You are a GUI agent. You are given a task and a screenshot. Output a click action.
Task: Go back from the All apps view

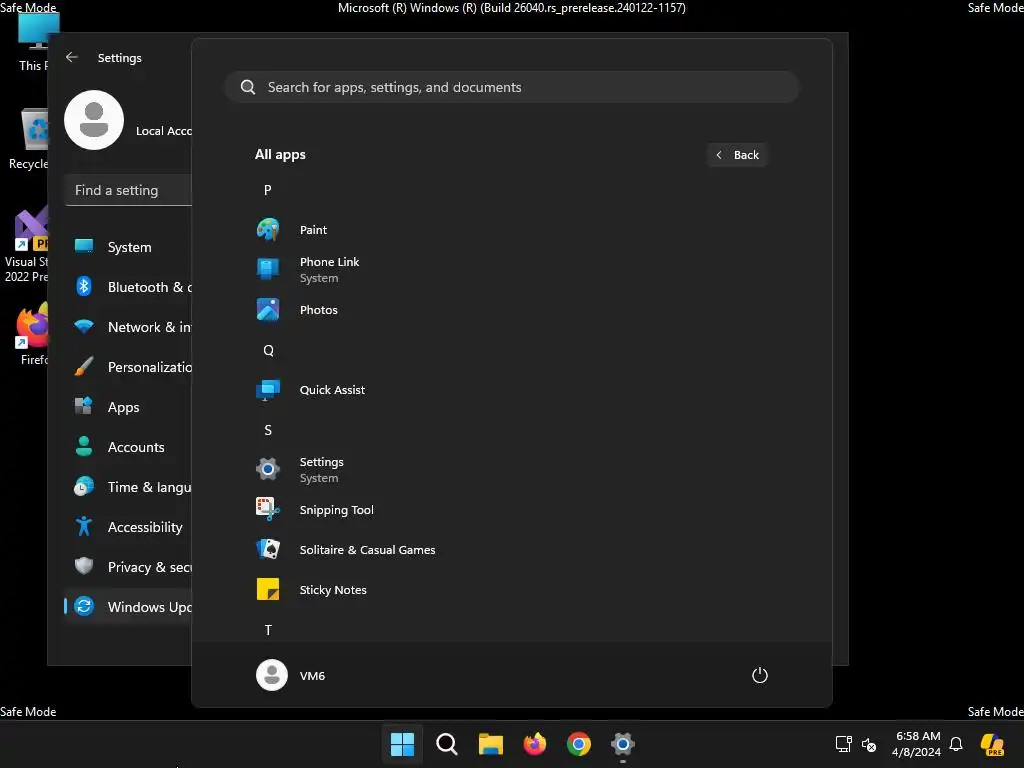[737, 155]
